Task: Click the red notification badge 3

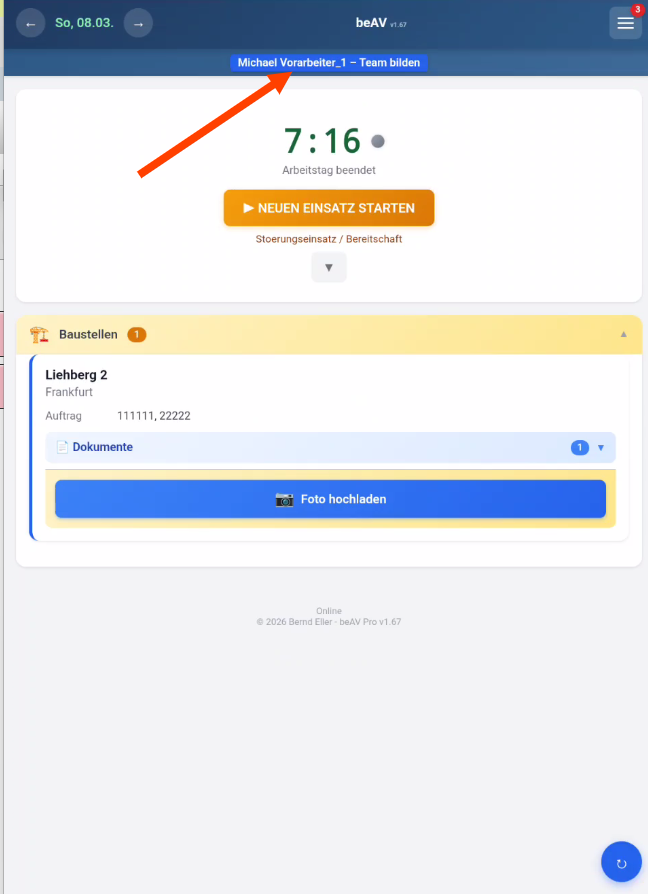Action: coord(637,10)
